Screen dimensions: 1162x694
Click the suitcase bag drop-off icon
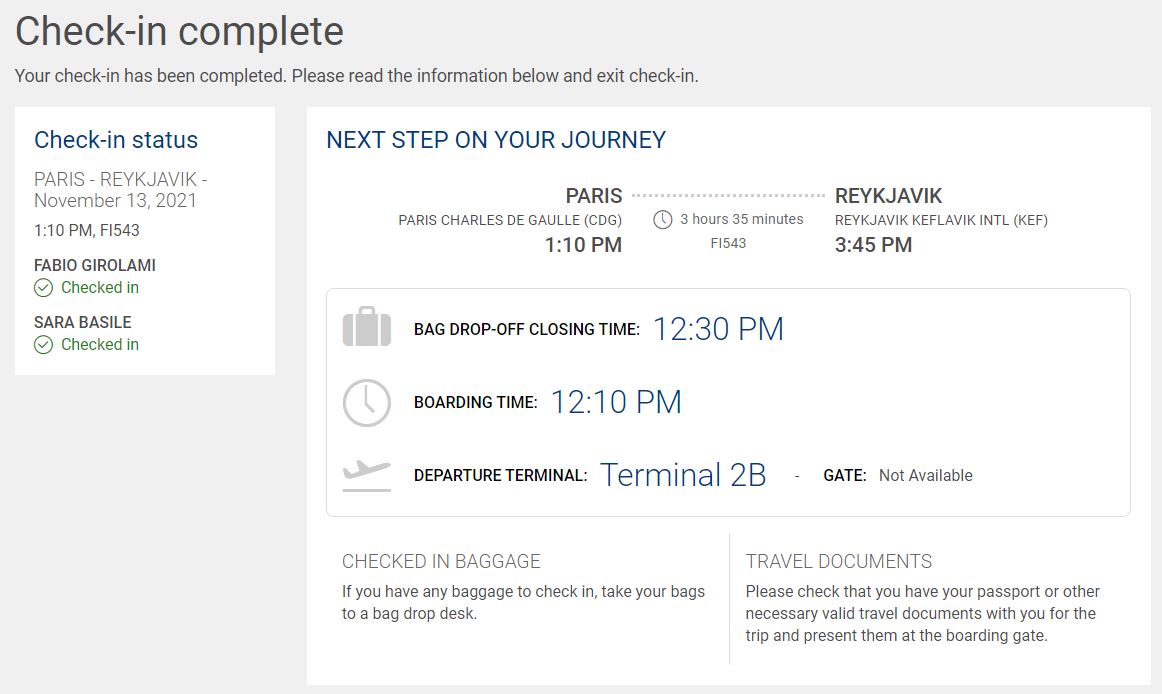click(x=367, y=326)
